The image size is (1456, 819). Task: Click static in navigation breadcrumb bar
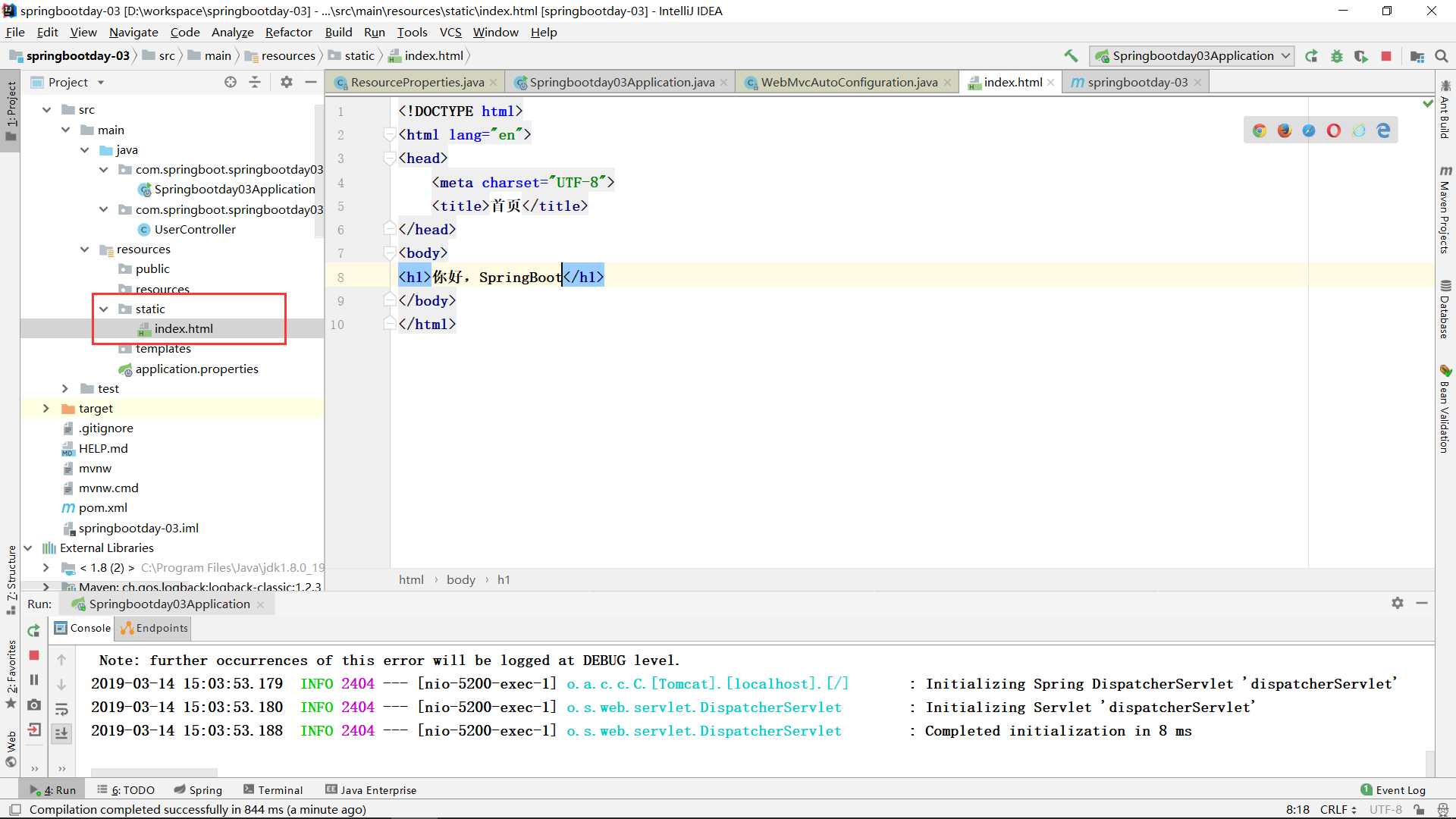tap(359, 55)
